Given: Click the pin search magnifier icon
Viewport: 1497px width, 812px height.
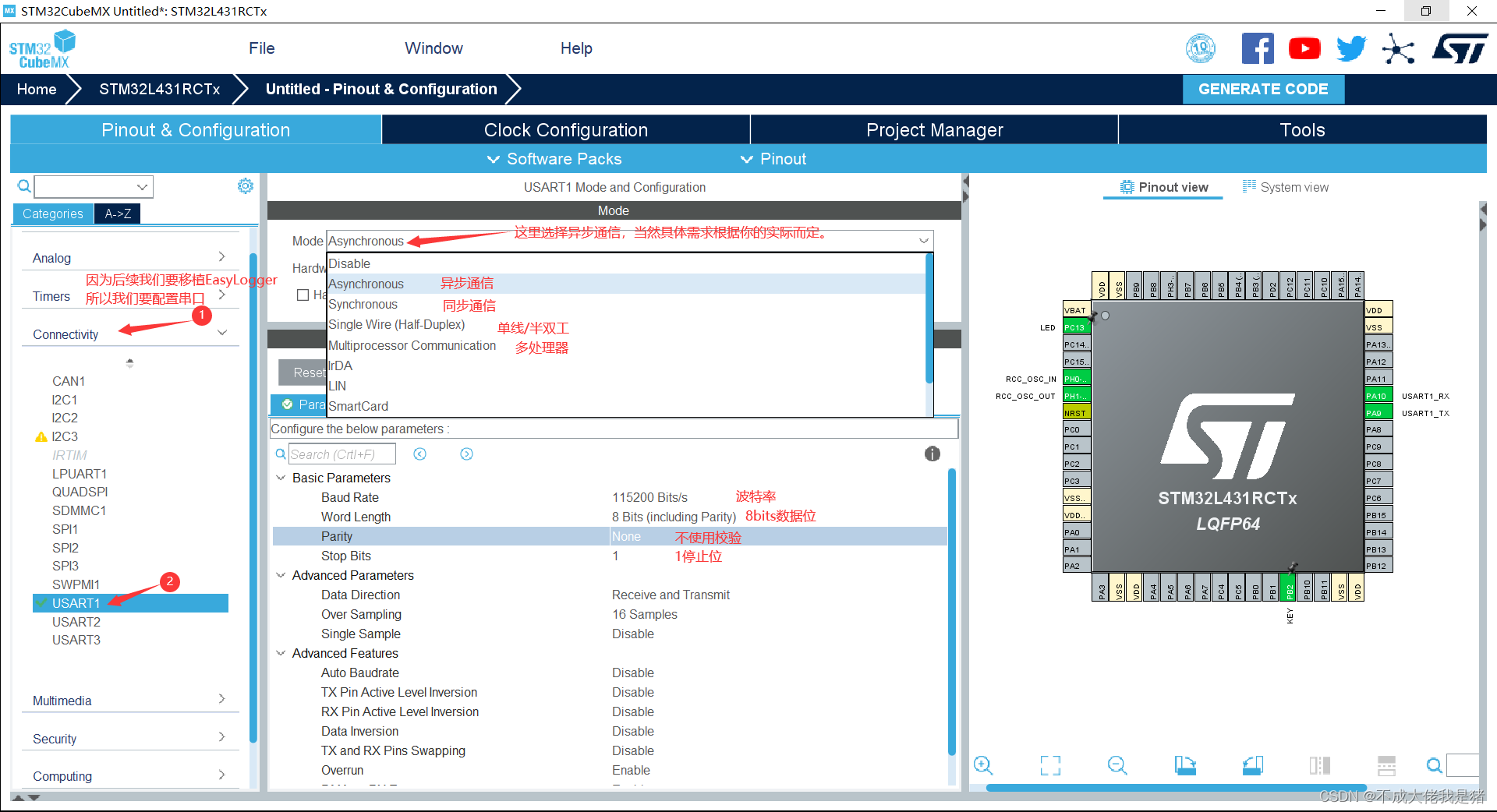Looking at the screenshot, I should point(1434,765).
